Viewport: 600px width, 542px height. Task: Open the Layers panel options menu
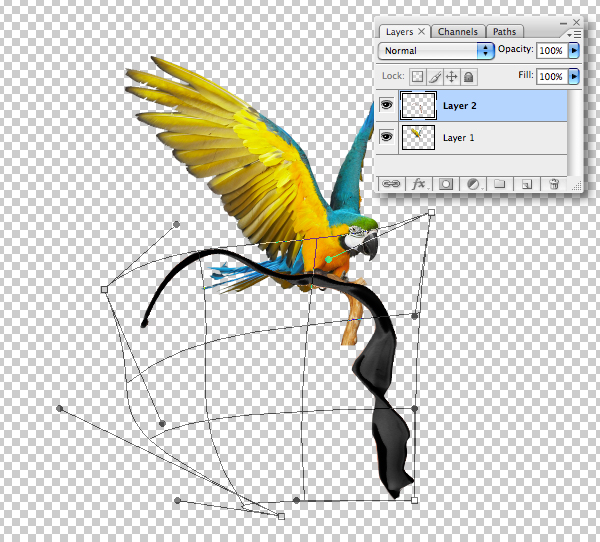tap(575, 34)
